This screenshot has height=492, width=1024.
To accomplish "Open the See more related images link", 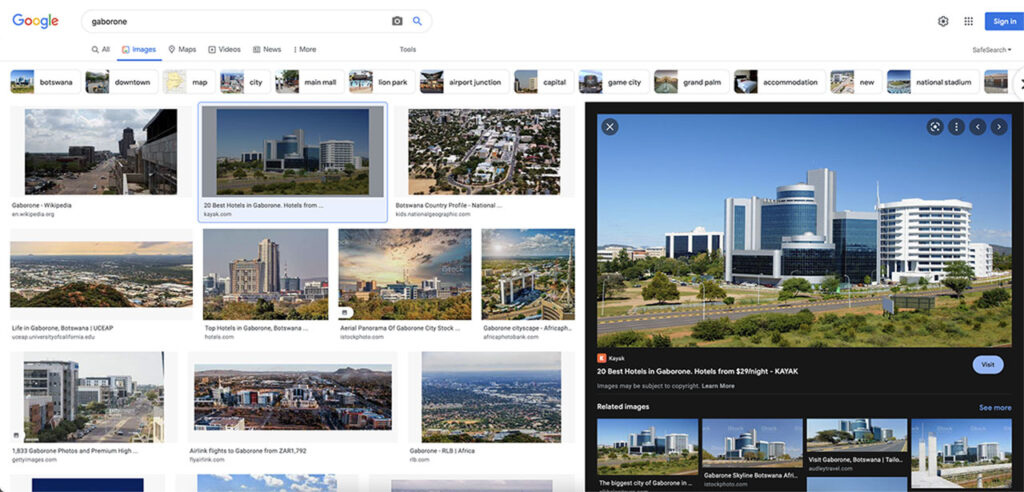I will [x=995, y=408].
